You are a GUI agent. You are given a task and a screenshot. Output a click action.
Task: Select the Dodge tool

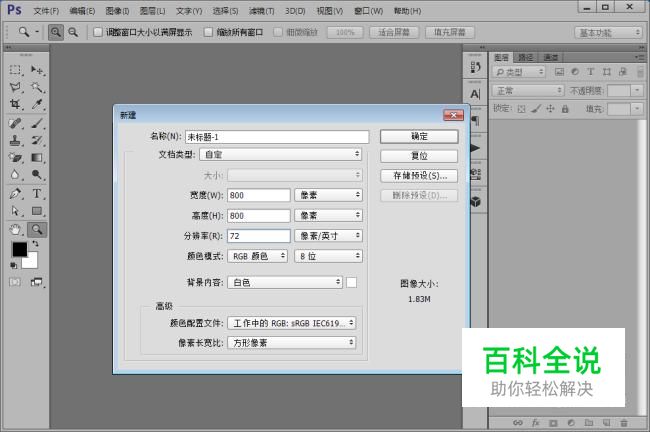[37, 175]
